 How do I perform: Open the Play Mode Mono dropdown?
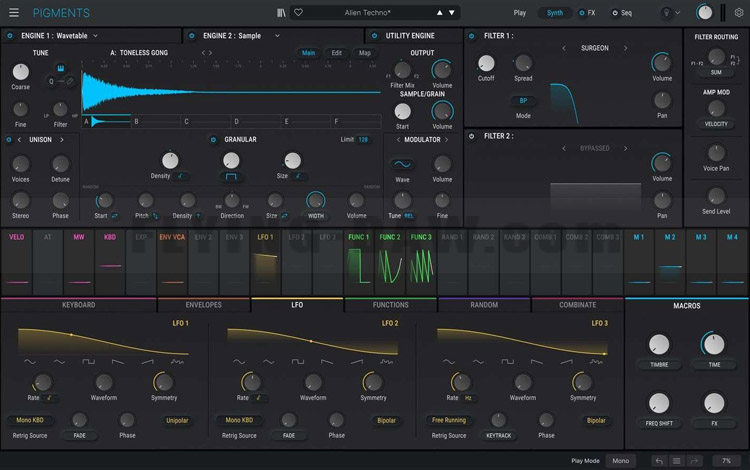click(x=621, y=460)
